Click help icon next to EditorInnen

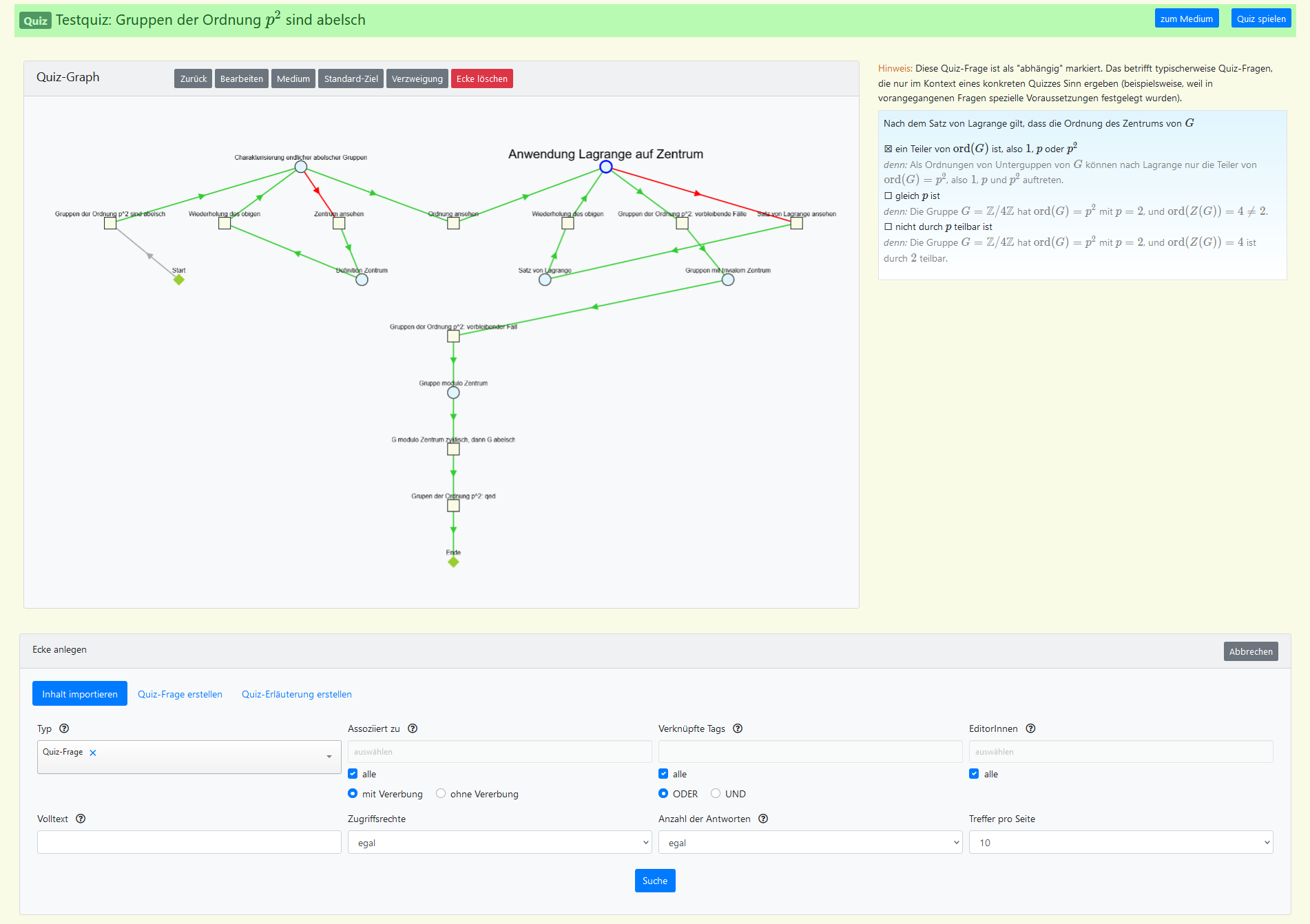coord(1030,728)
